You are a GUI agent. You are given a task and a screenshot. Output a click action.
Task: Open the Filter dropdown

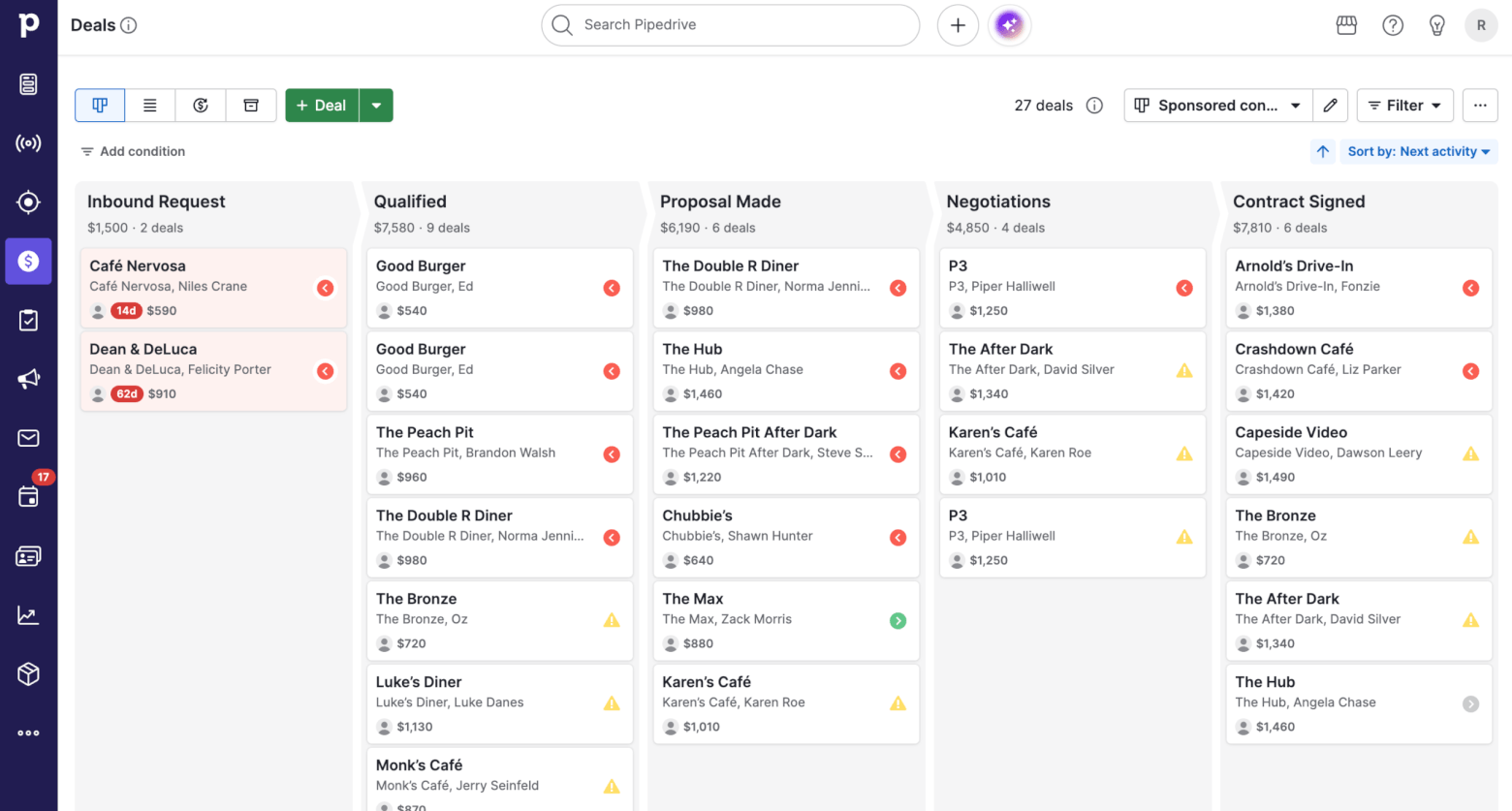[x=1405, y=106]
